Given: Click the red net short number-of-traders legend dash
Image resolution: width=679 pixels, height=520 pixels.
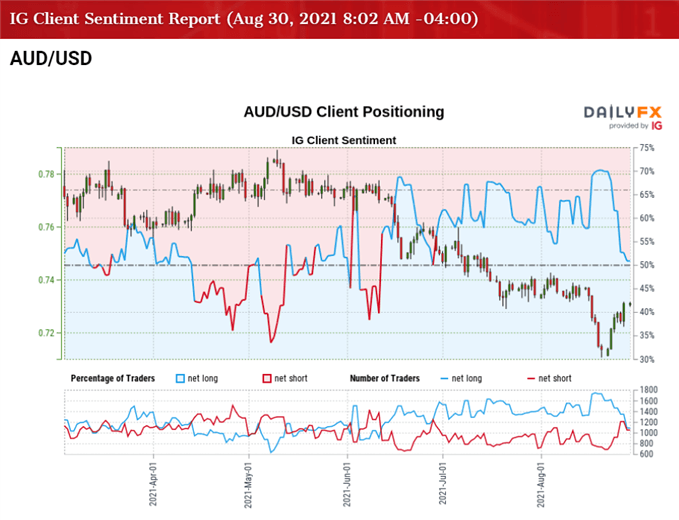Looking at the screenshot, I should tap(530, 378).
